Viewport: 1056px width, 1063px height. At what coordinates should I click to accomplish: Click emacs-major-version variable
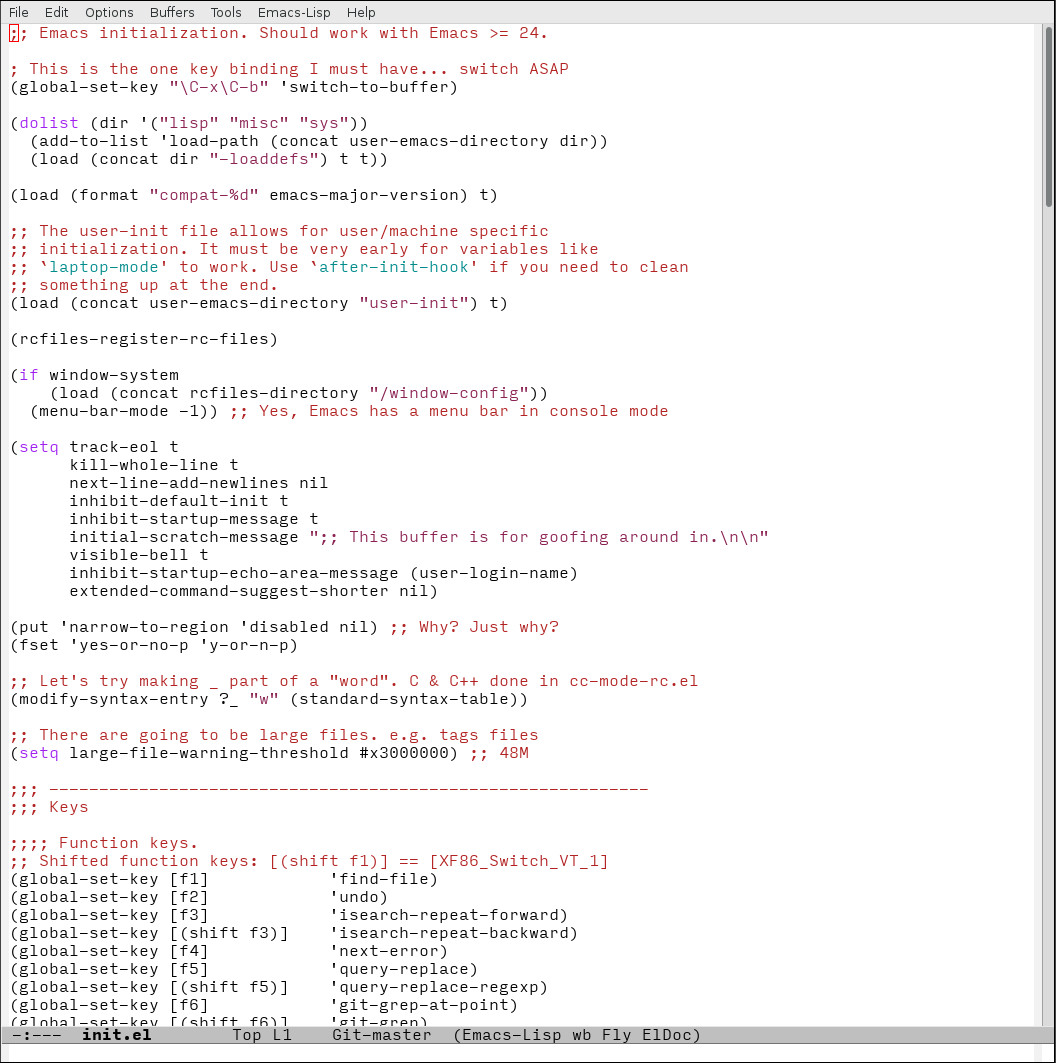click(x=369, y=195)
